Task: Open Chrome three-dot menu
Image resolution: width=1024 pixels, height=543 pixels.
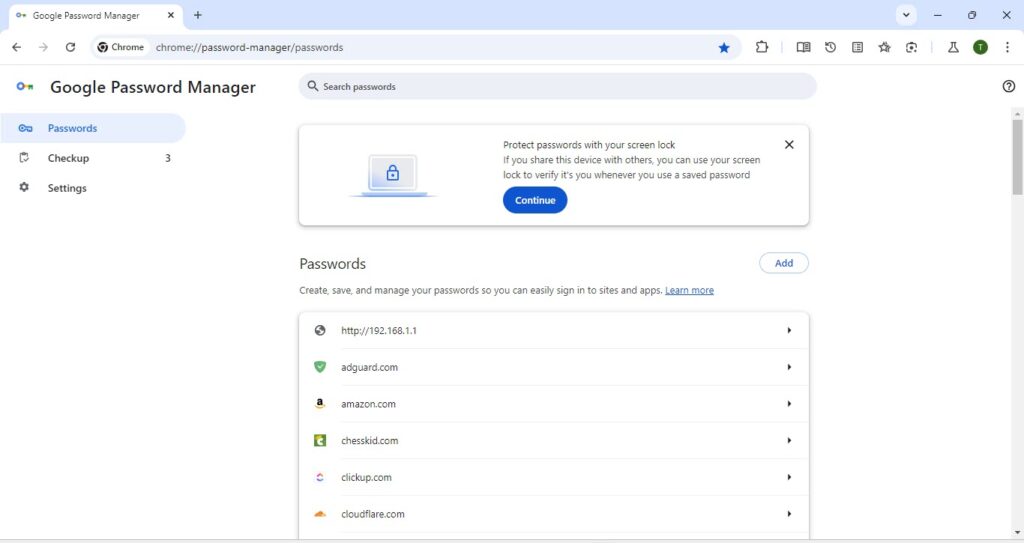Action: point(1007,47)
